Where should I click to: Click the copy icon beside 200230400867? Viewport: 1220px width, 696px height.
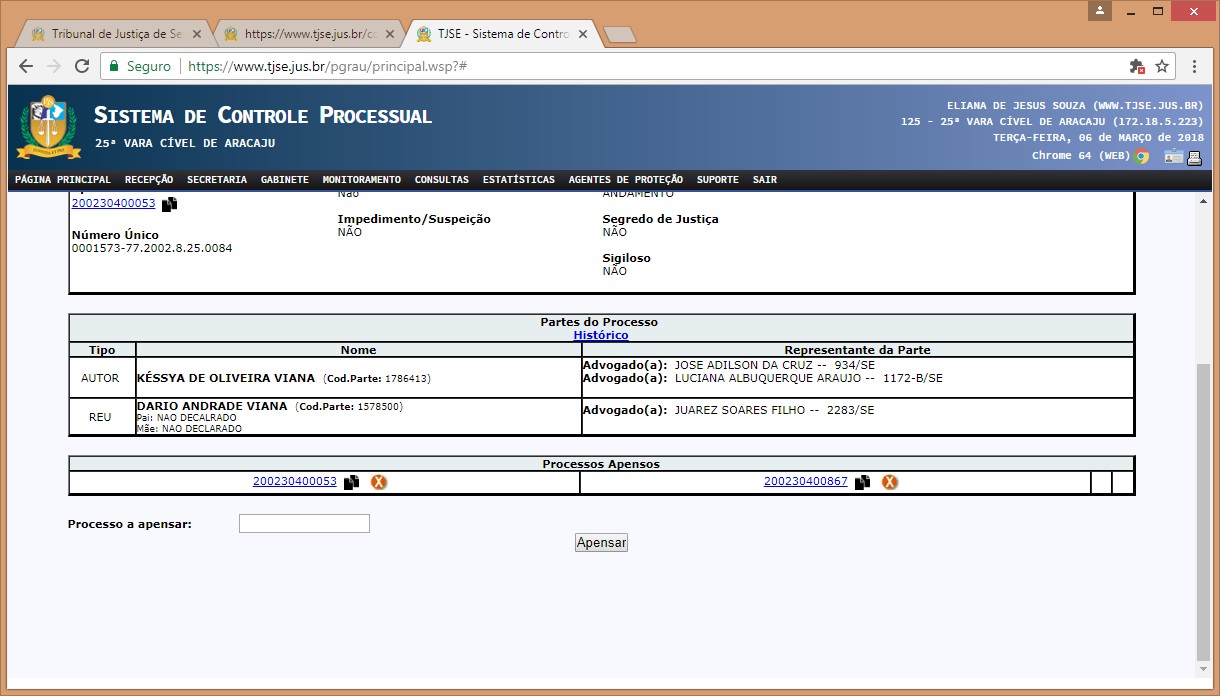tap(862, 482)
